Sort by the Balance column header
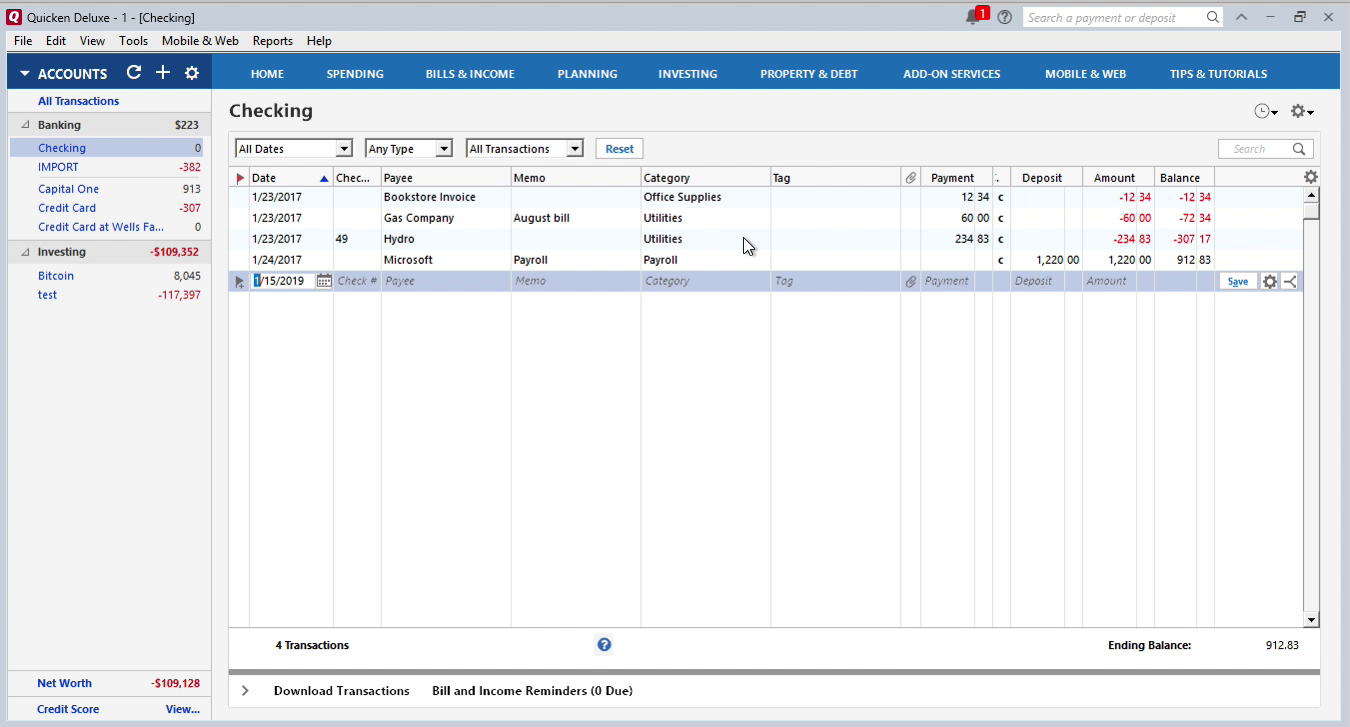Viewport: 1350px width, 727px height. coord(1184,178)
